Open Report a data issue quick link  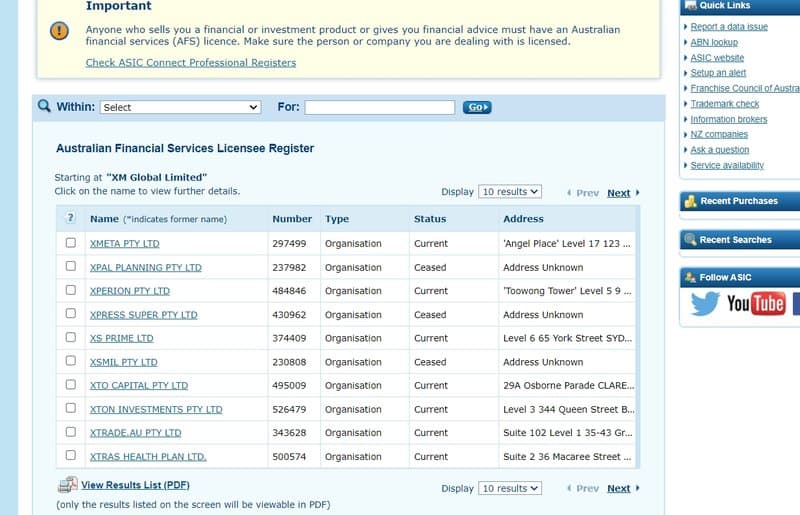coord(729,27)
